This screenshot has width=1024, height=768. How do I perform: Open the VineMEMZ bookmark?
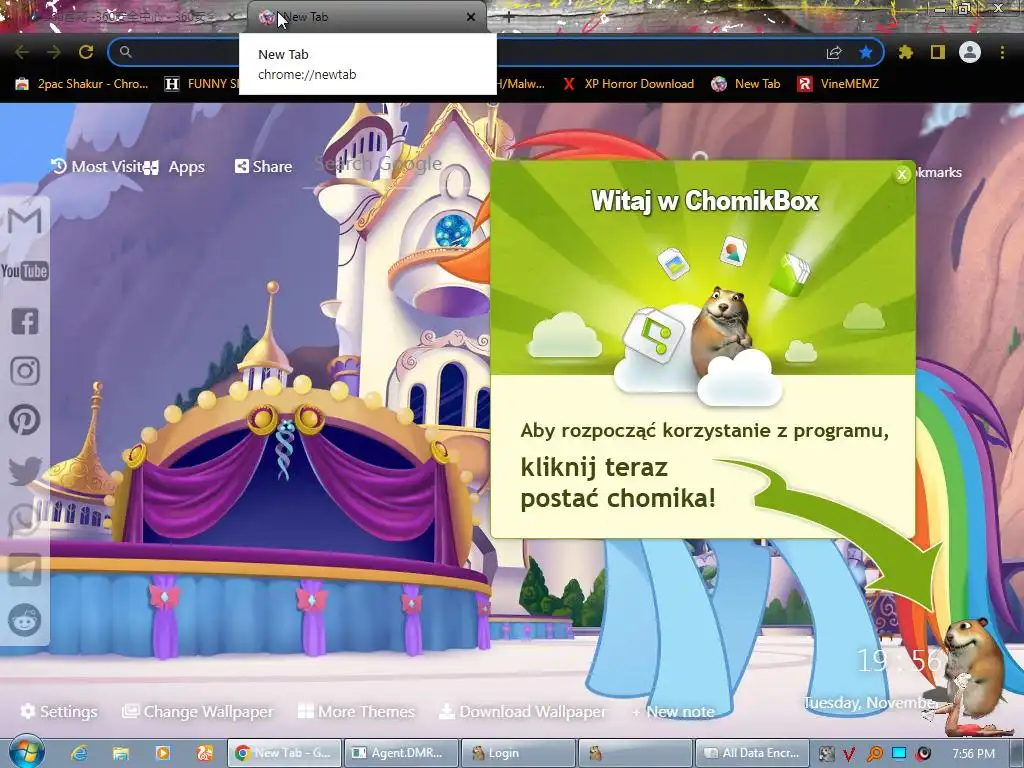point(839,84)
